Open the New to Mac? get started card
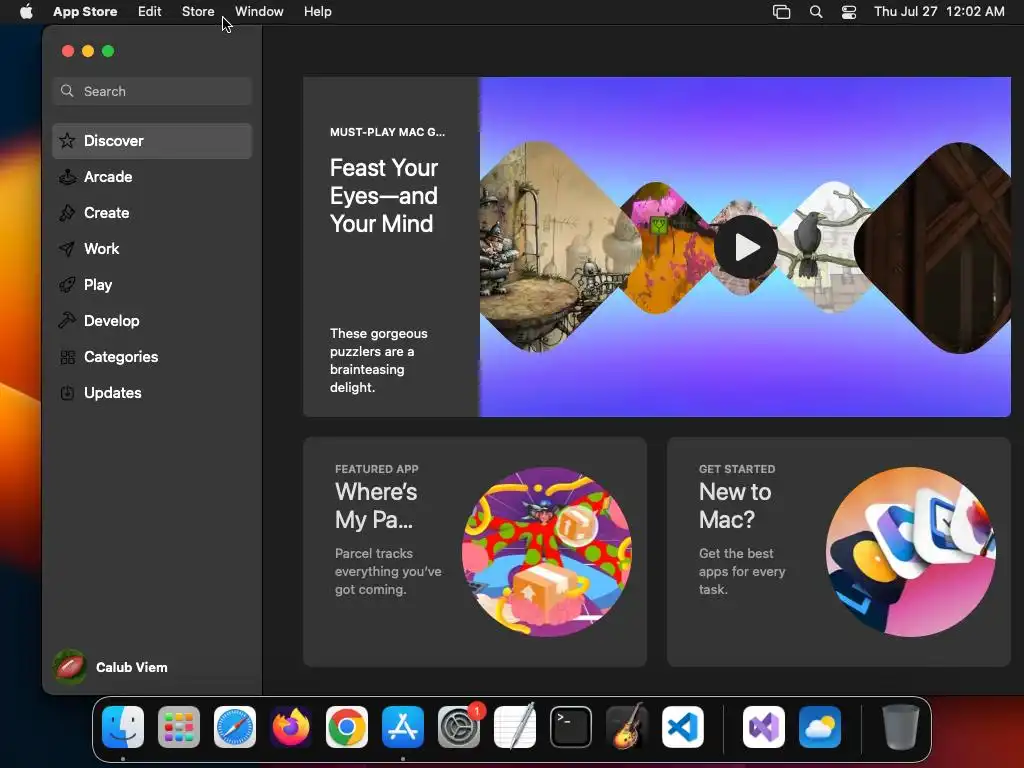The height and width of the screenshot is (768, 1024). coord(839,552)
